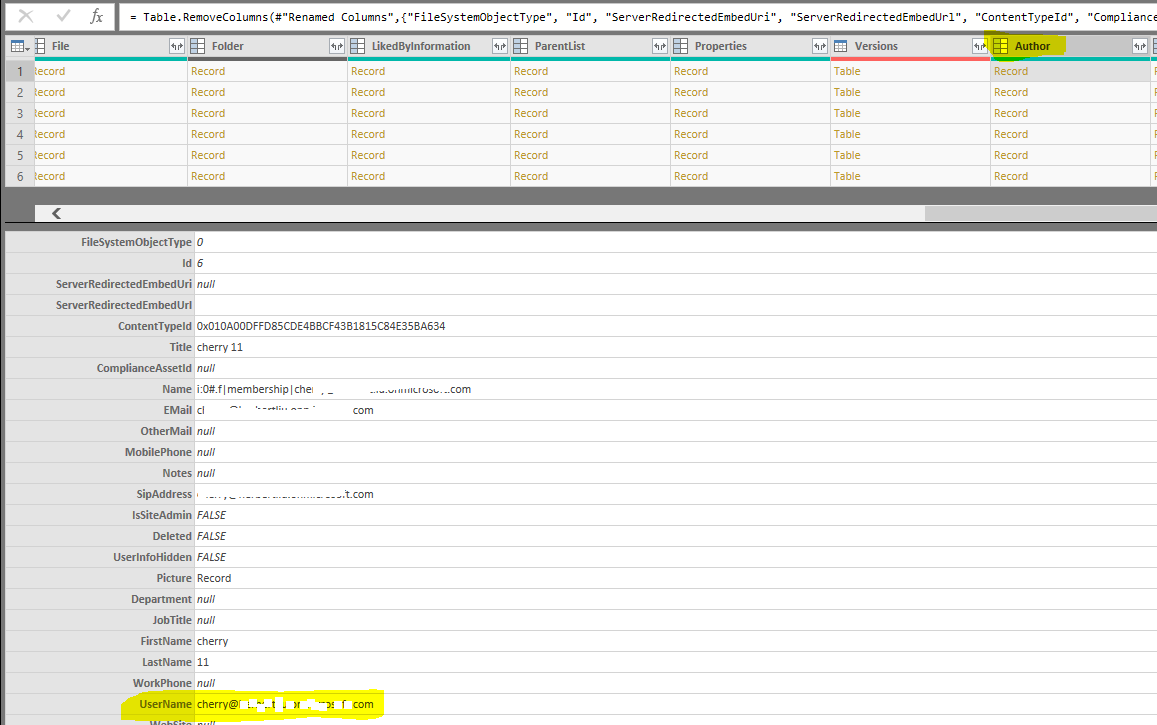Confirm the formula with the checkmark icon
Viewport: 1157px width, 725px height.
pos(63,15)
